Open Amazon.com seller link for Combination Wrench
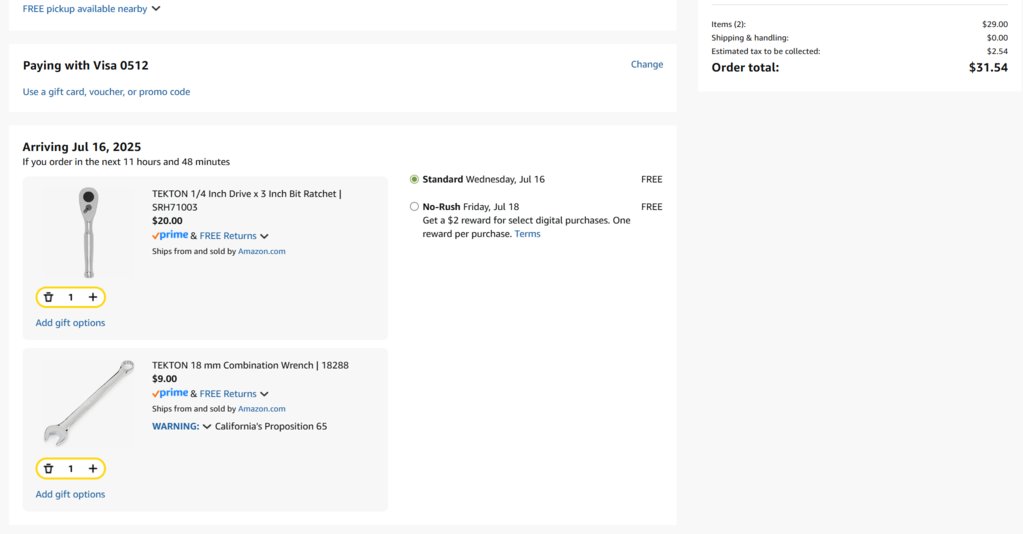1023x534 pixels. (262, 409)
